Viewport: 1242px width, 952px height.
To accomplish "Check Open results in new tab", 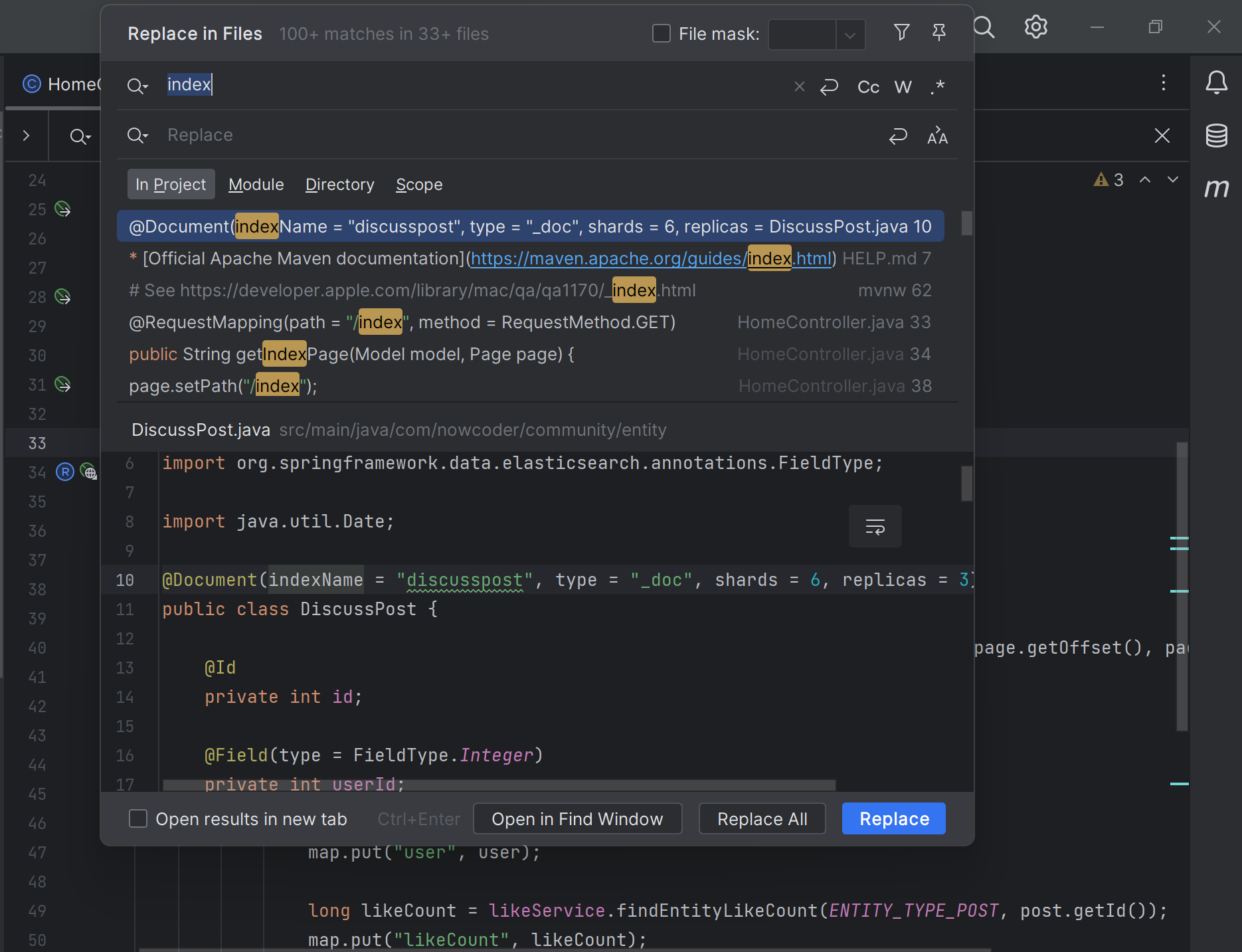I will 138,818.
